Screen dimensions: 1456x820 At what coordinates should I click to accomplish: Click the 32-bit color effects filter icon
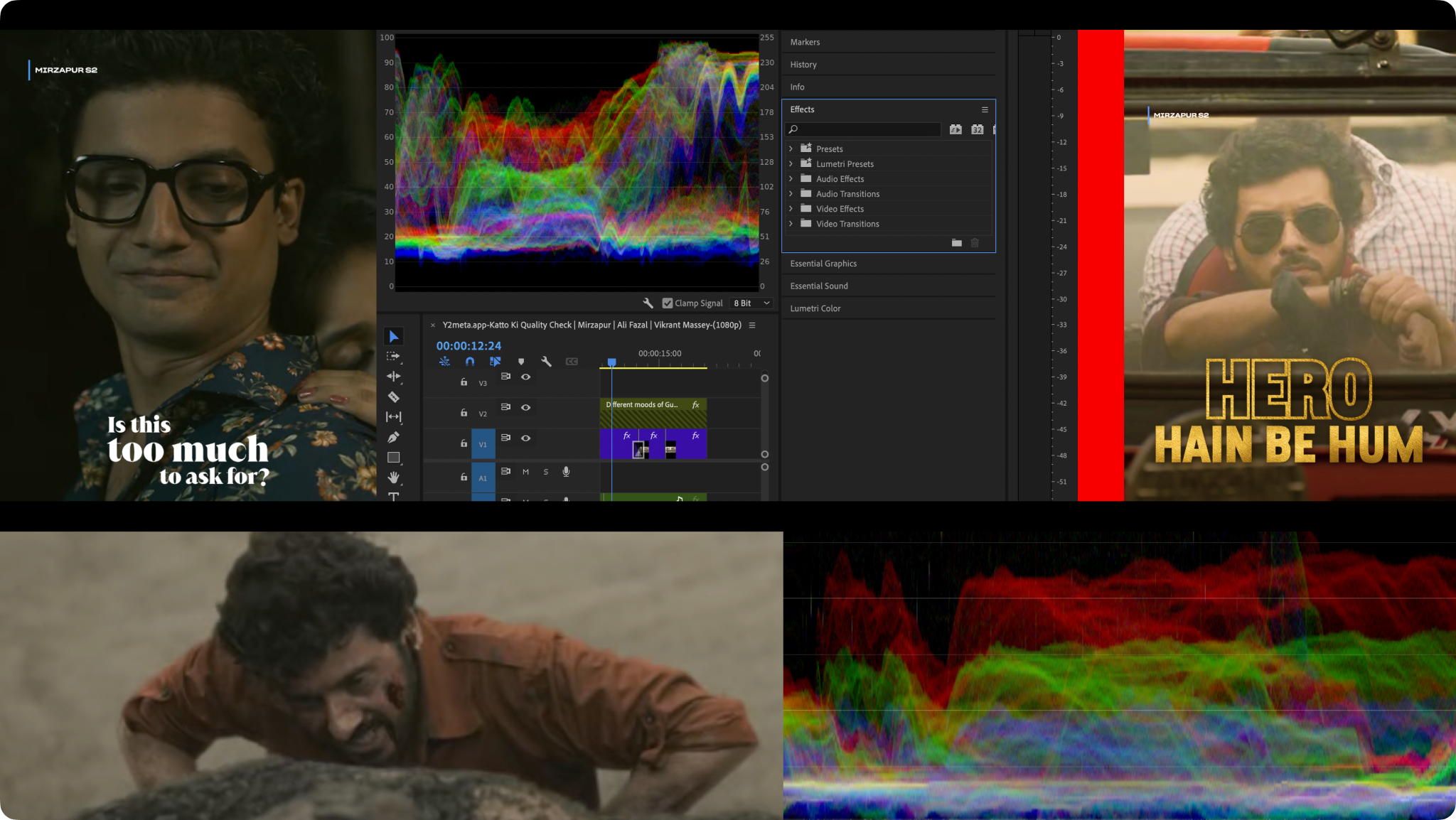978,129
